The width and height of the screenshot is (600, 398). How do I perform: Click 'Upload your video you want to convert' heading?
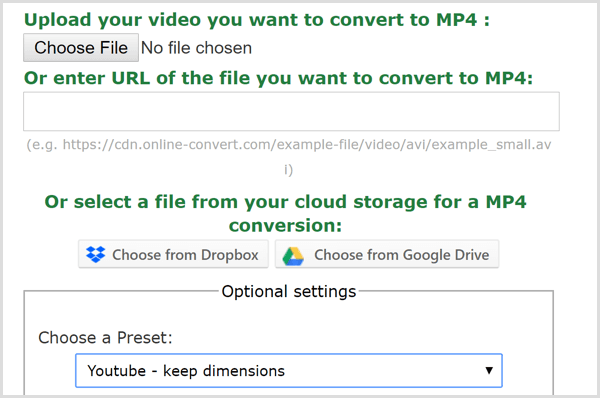tap(257, 20)
